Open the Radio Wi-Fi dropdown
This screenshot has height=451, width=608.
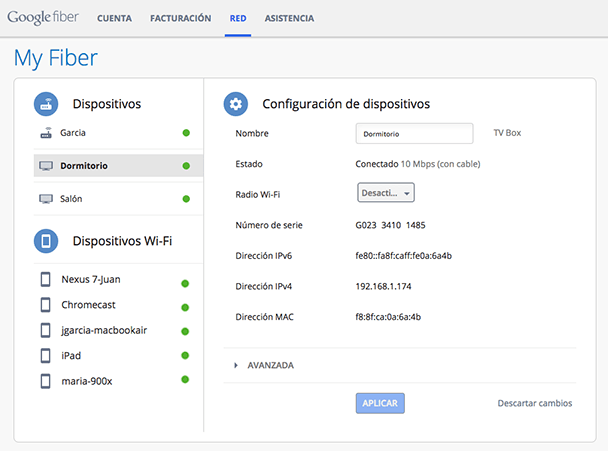[385, 193]
